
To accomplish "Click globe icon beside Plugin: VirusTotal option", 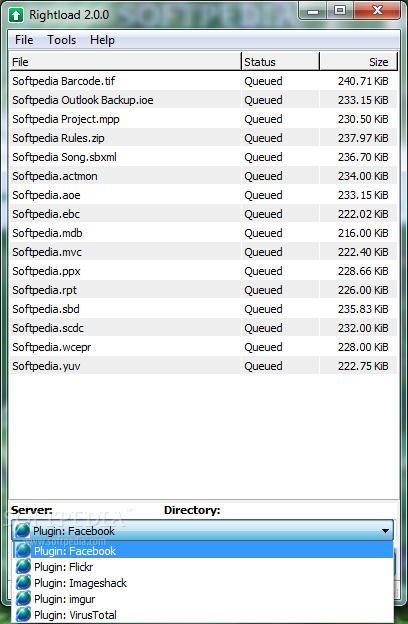I will 23,614.
